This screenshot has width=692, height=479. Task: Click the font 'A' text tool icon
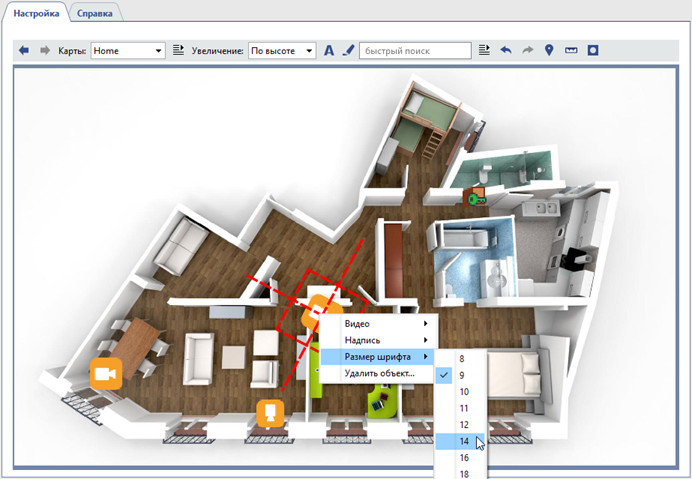329,50
